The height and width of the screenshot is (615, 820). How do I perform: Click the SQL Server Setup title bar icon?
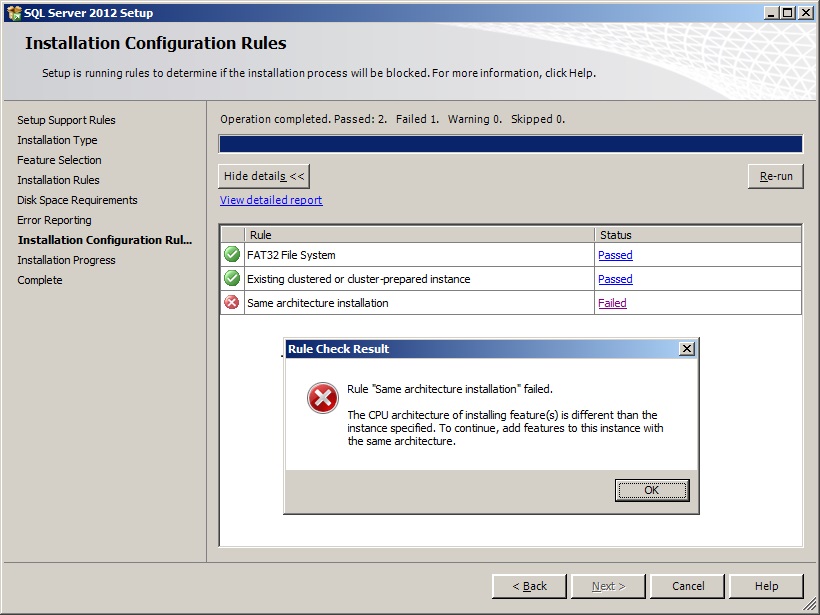[x=14, y=13]
